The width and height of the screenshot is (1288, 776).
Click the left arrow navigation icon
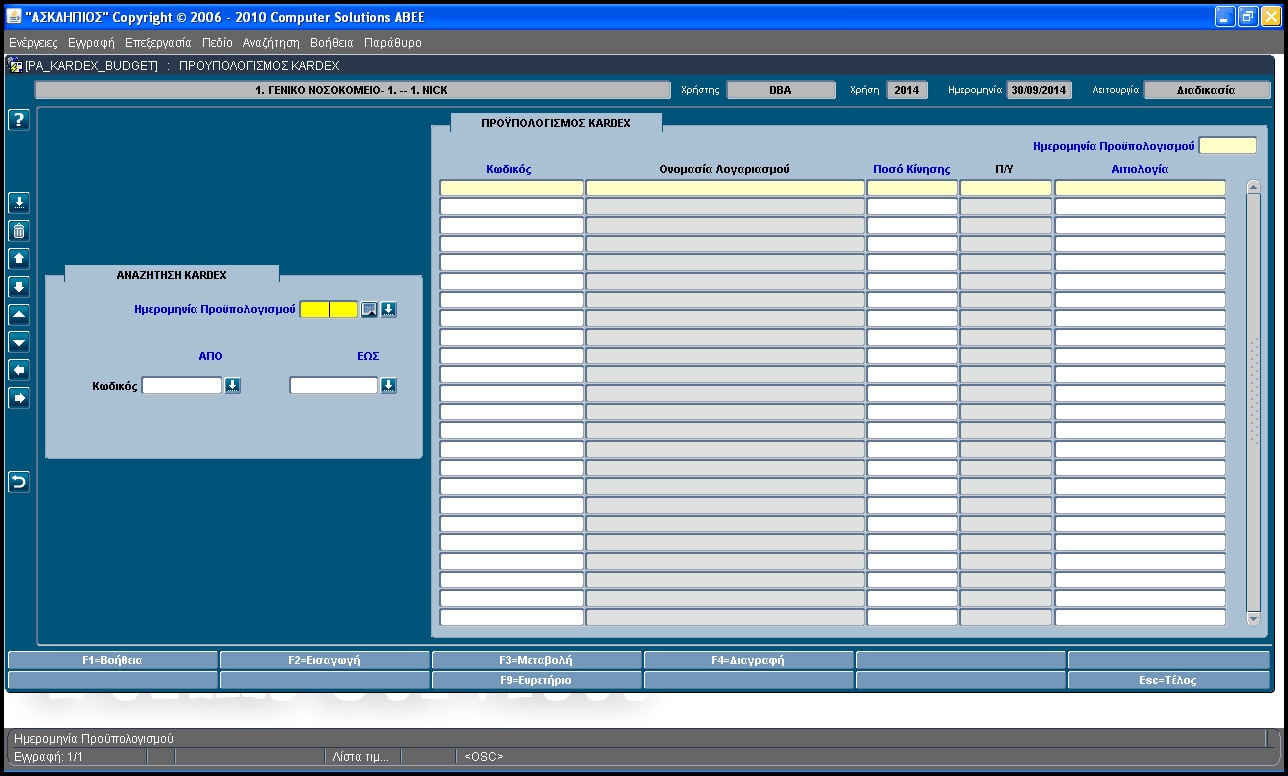pos(19,370)
